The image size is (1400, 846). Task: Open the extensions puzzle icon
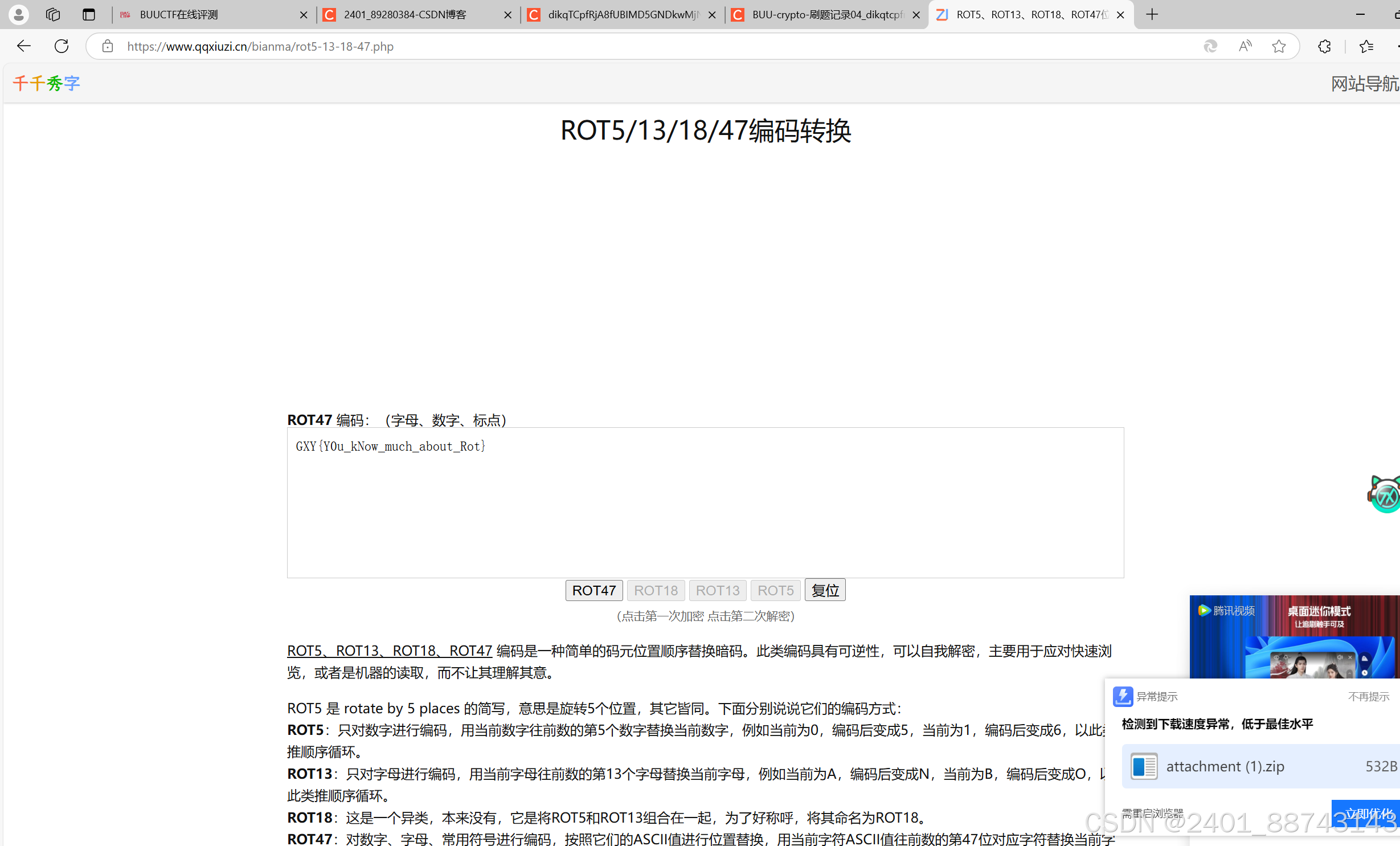tap(1324, 46)
